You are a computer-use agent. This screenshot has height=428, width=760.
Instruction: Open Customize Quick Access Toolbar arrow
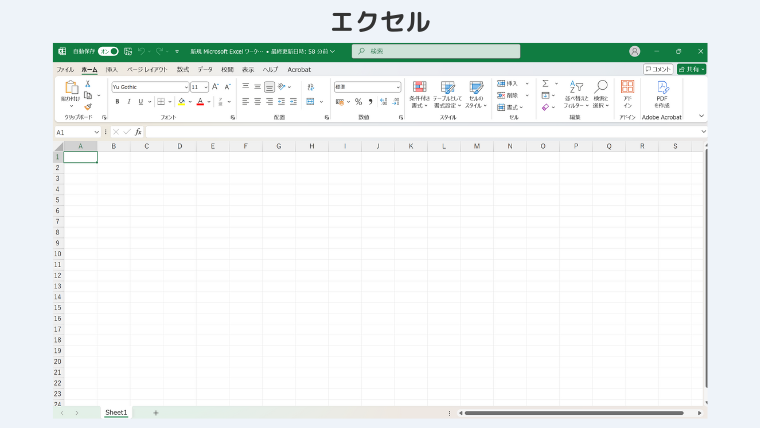177,51
